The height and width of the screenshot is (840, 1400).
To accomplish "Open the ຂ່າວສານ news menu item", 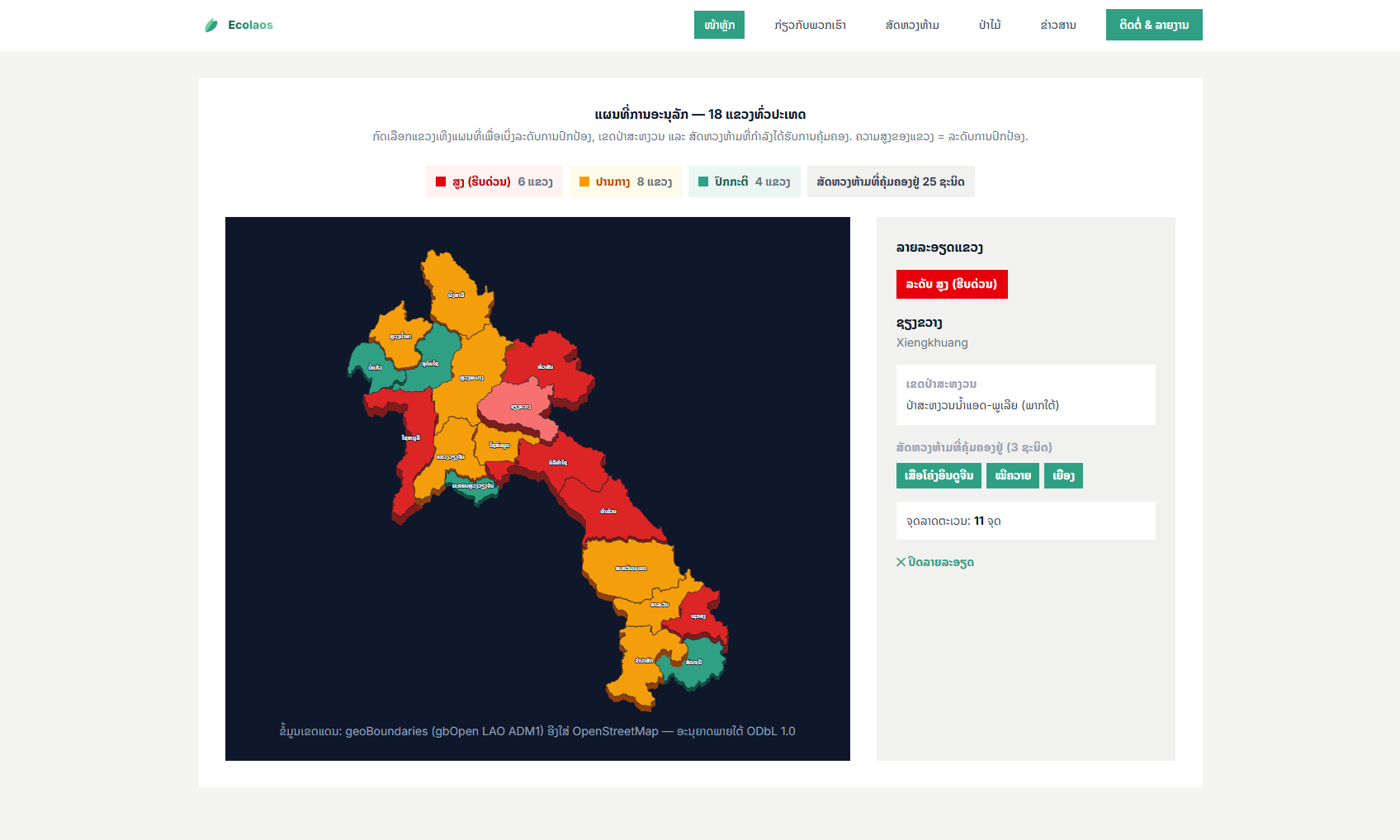I will point(1058,25).
